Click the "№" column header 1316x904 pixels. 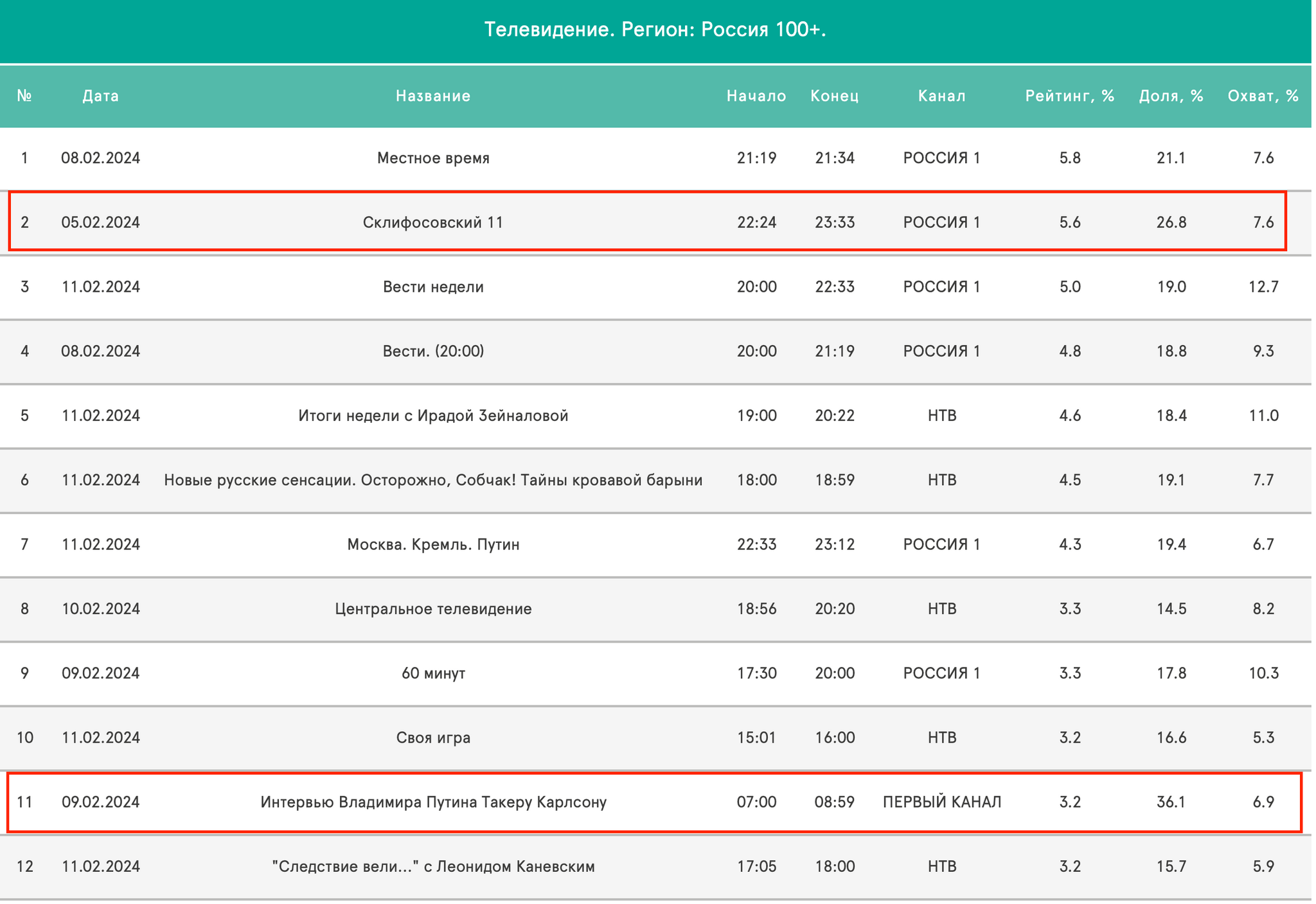point(24,96)
